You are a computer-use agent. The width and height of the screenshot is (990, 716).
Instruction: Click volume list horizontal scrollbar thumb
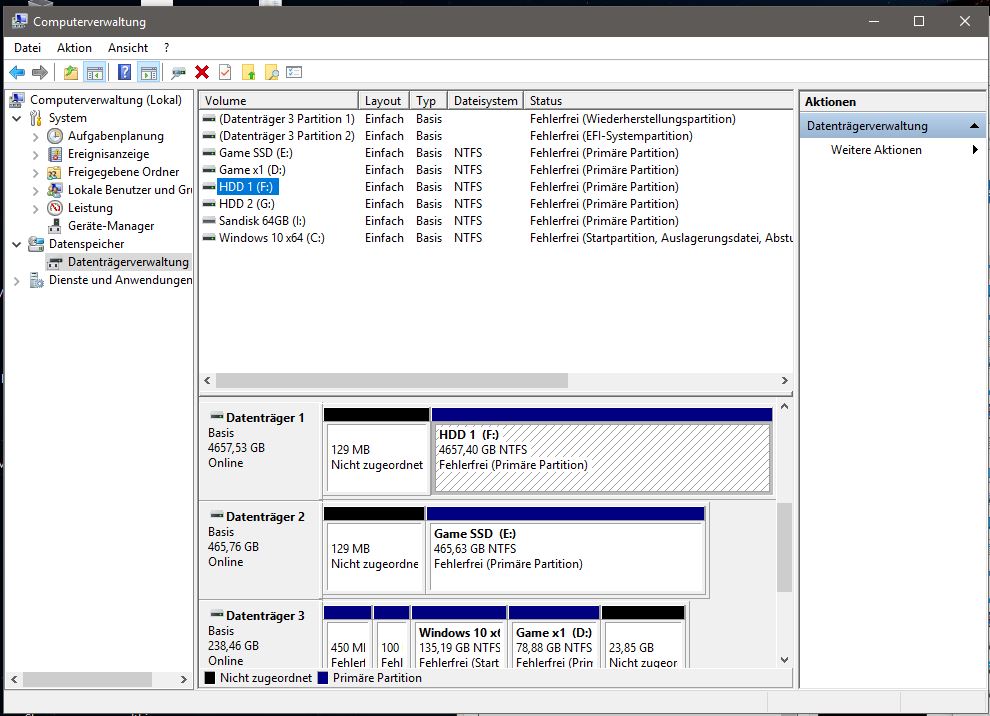[x=391, y=381]
